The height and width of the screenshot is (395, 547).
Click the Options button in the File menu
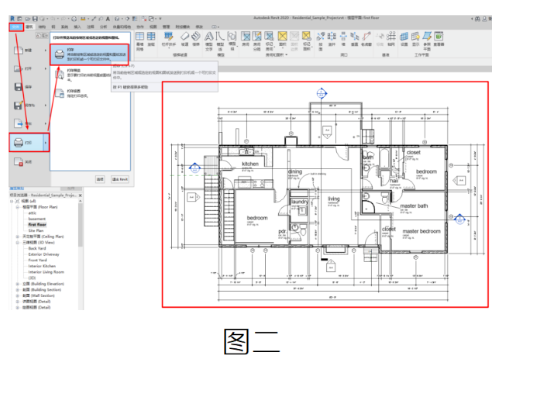click(100, 179)
